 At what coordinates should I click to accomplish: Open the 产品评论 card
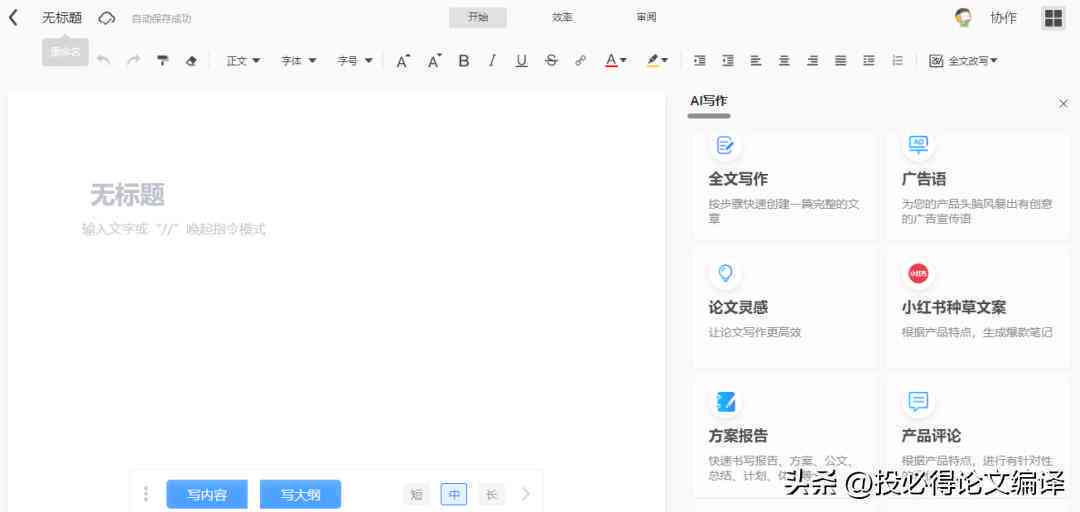coord(978,437)
